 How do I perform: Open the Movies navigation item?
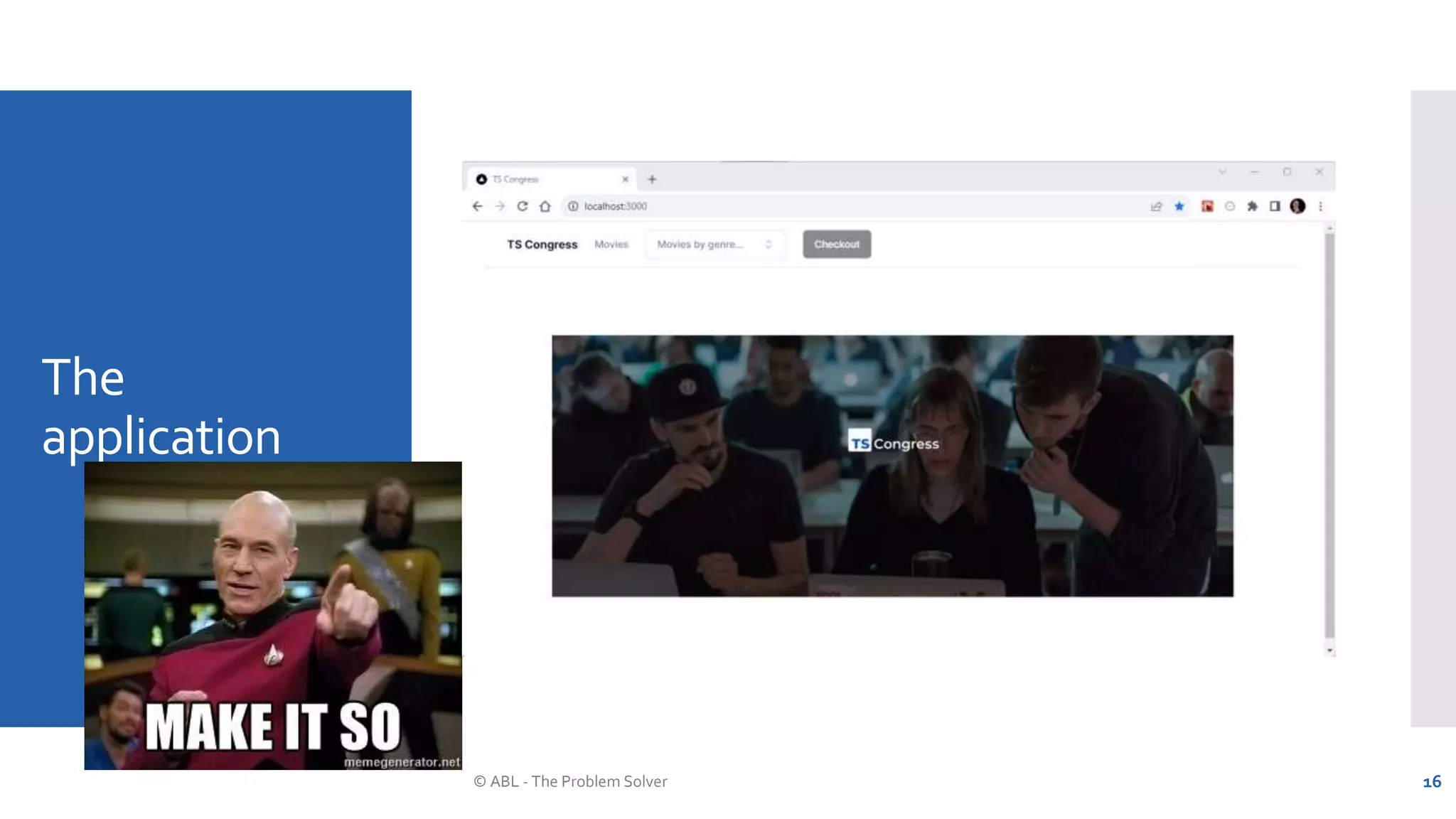tap(611, 245)
